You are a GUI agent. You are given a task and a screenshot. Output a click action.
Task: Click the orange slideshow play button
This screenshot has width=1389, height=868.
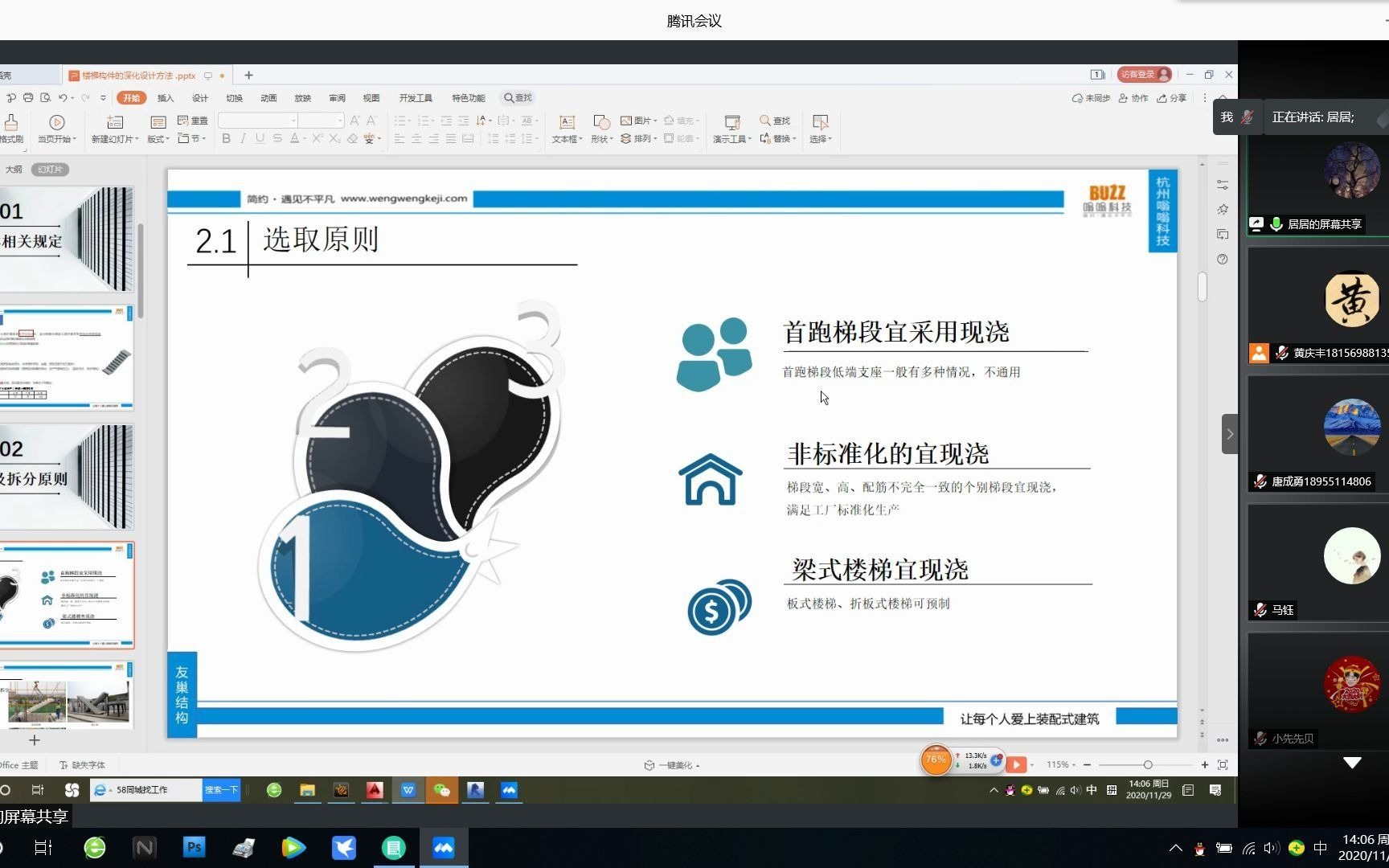coord(1016,764)
